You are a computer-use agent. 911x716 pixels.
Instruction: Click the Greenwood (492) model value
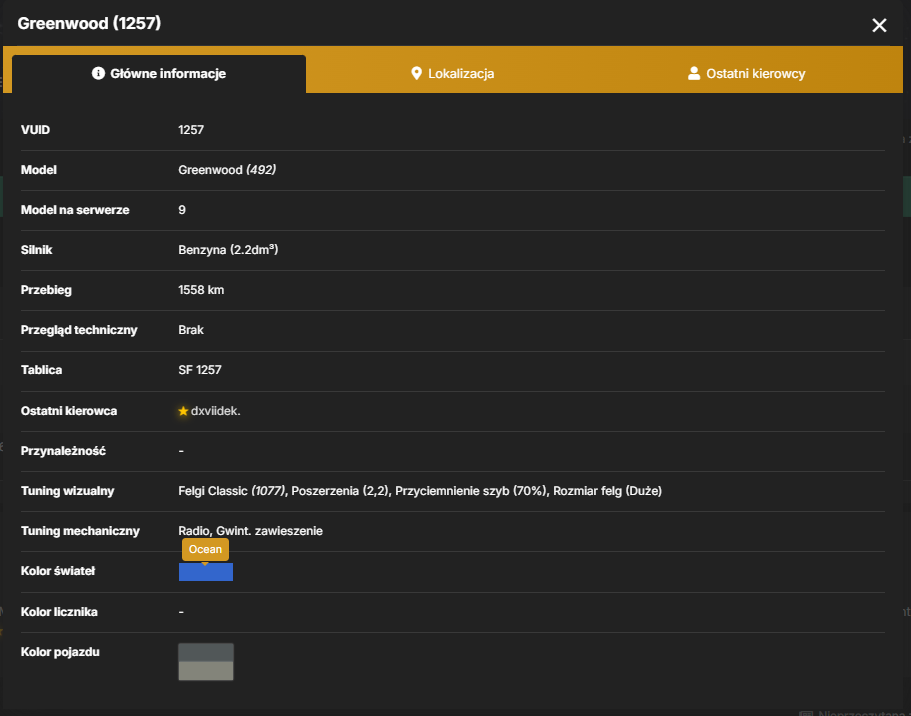tap(227, 170)
